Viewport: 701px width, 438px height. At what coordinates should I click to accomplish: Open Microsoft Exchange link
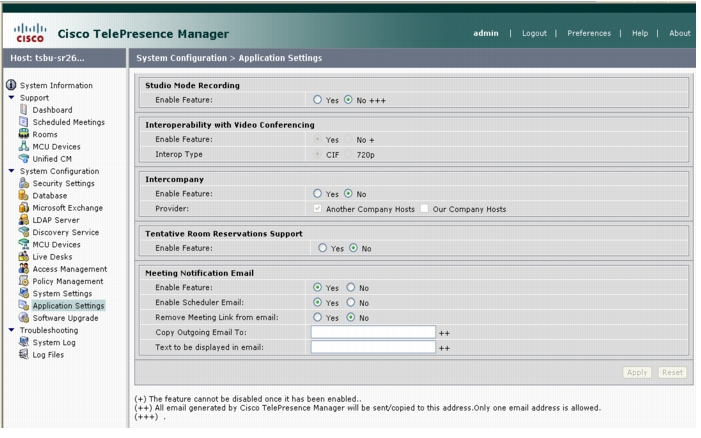[x=68, y=208]
